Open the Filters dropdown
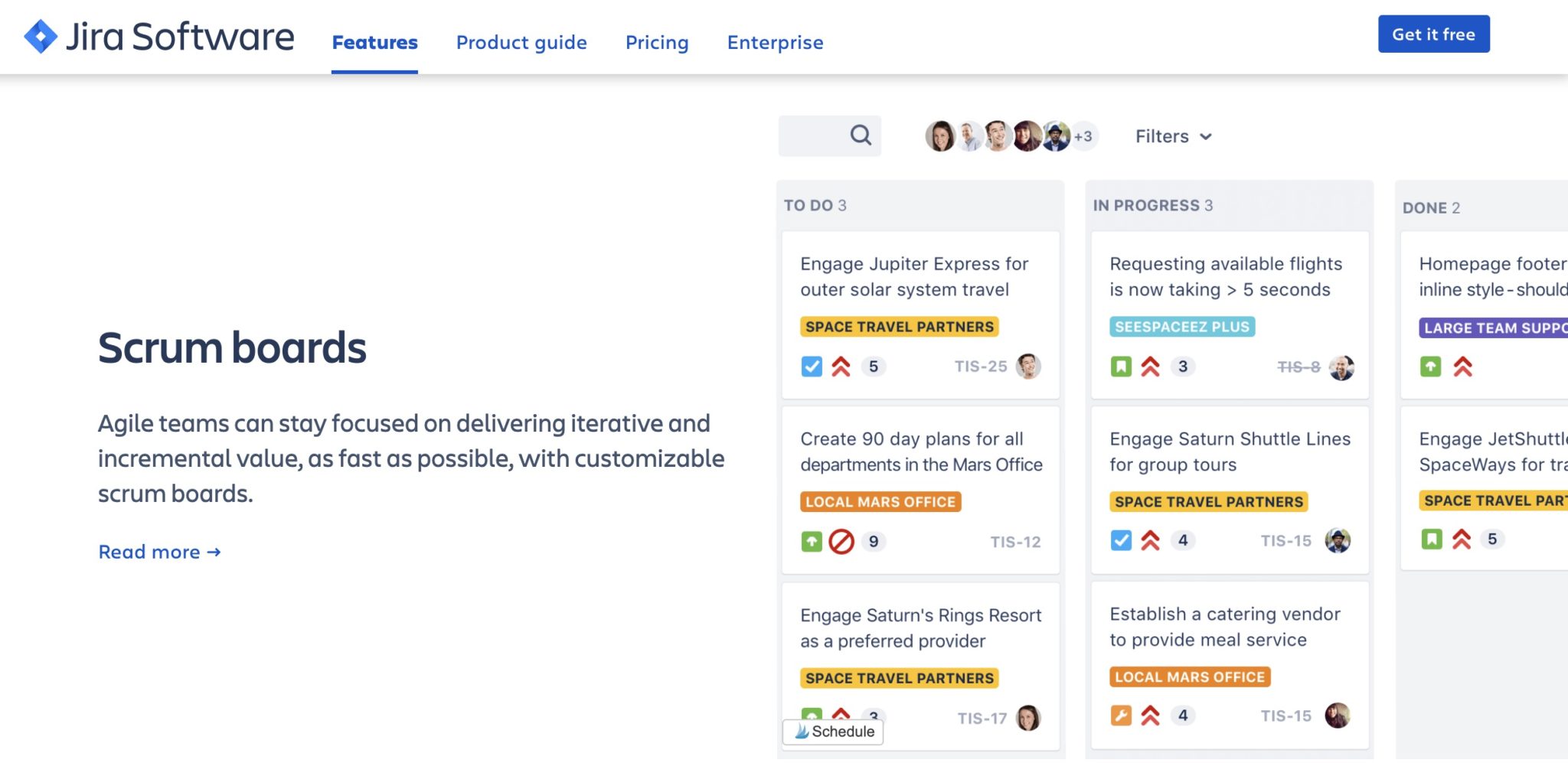The width and height of the screenshot is (1568, 763). coord(1173,136)
